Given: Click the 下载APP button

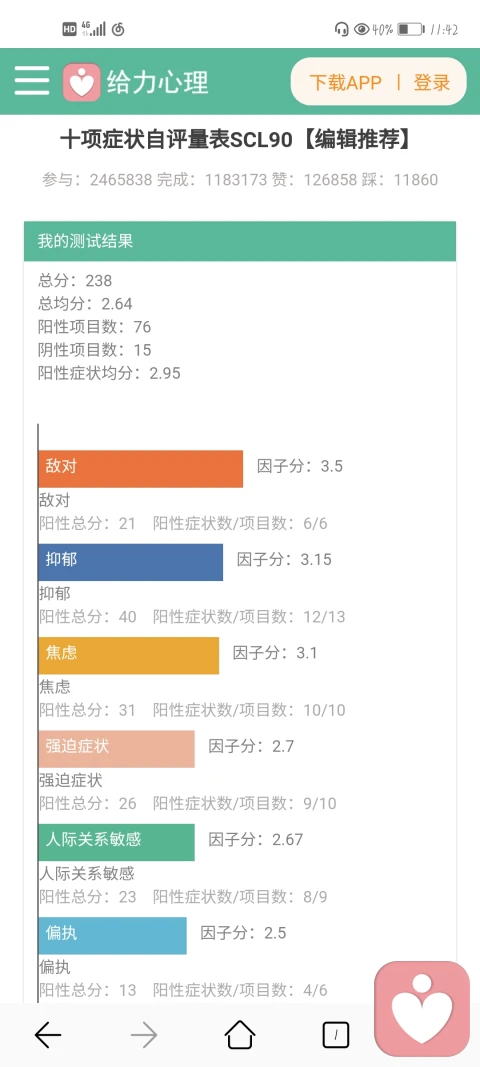Looking at the screenshot, I should [346, 82].
